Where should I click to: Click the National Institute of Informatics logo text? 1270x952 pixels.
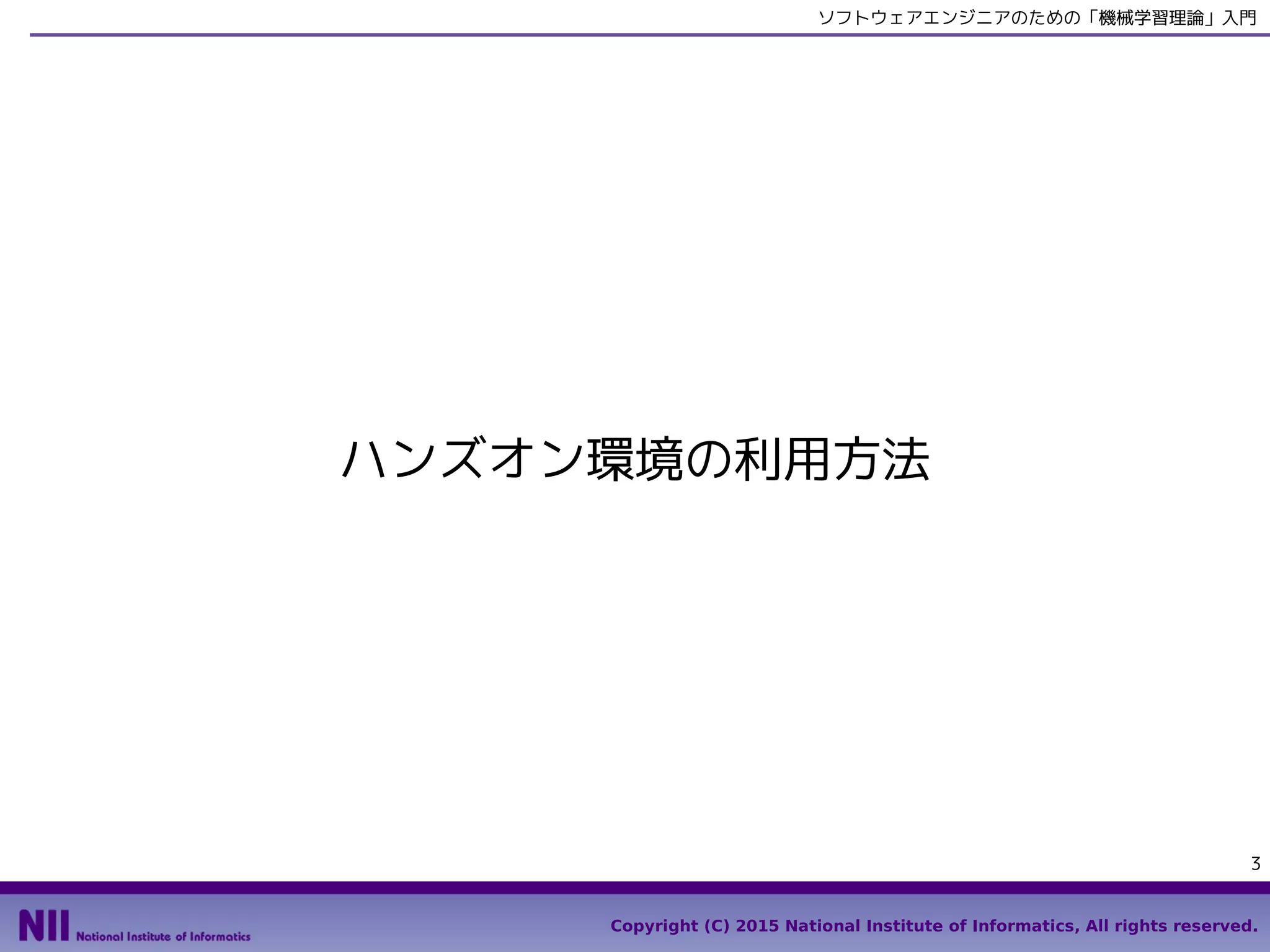point(163,937)
